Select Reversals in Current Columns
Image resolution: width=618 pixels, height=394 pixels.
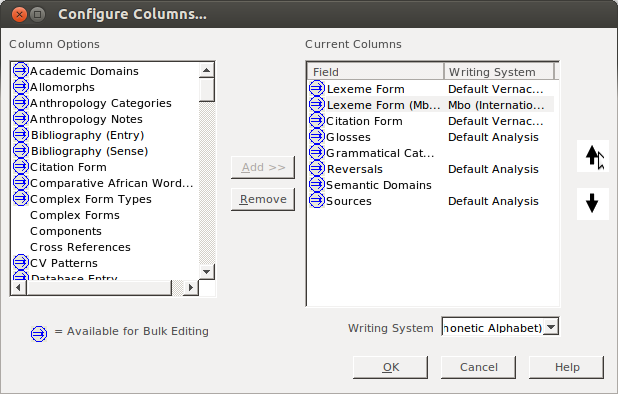click(355, 169)
